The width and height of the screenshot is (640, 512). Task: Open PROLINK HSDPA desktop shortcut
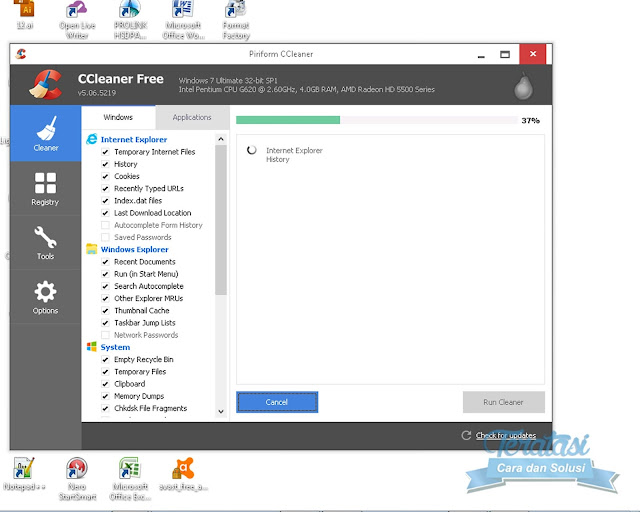click(x=130, y=20)
